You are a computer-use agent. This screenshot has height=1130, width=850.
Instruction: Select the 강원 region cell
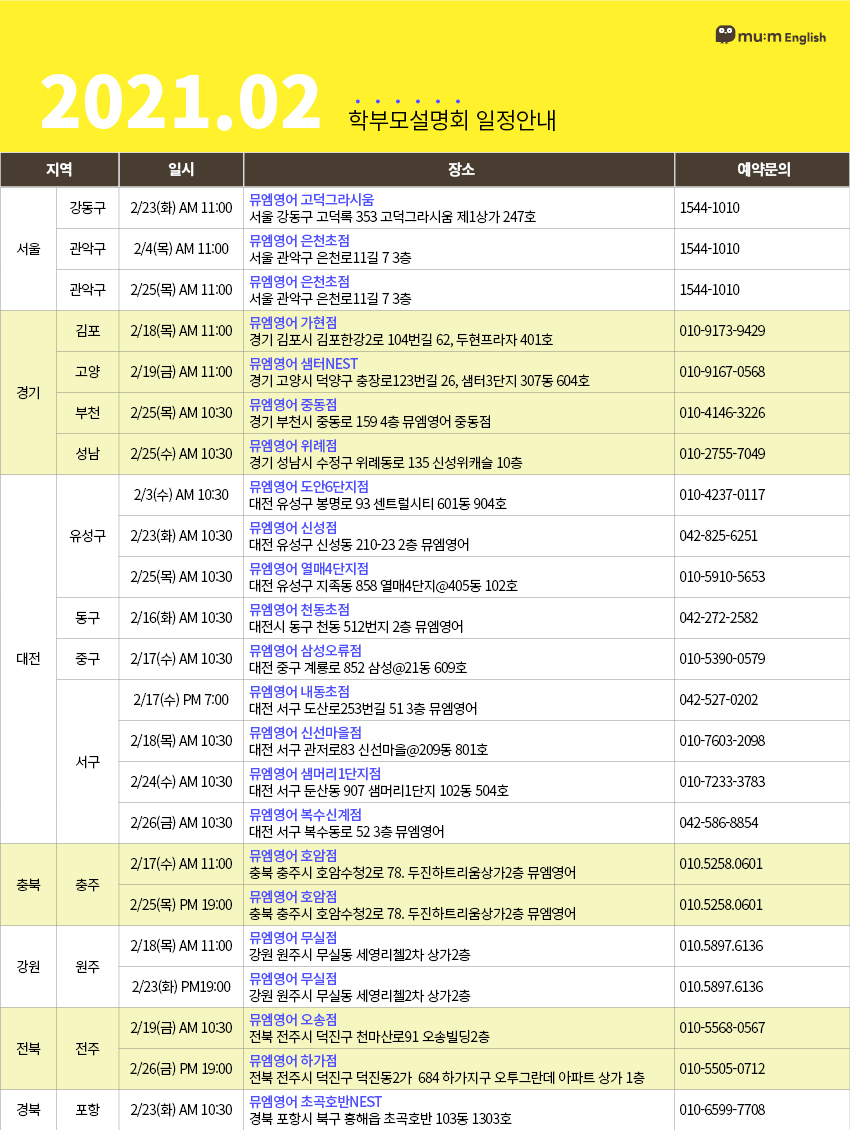[x=28, y=967]
